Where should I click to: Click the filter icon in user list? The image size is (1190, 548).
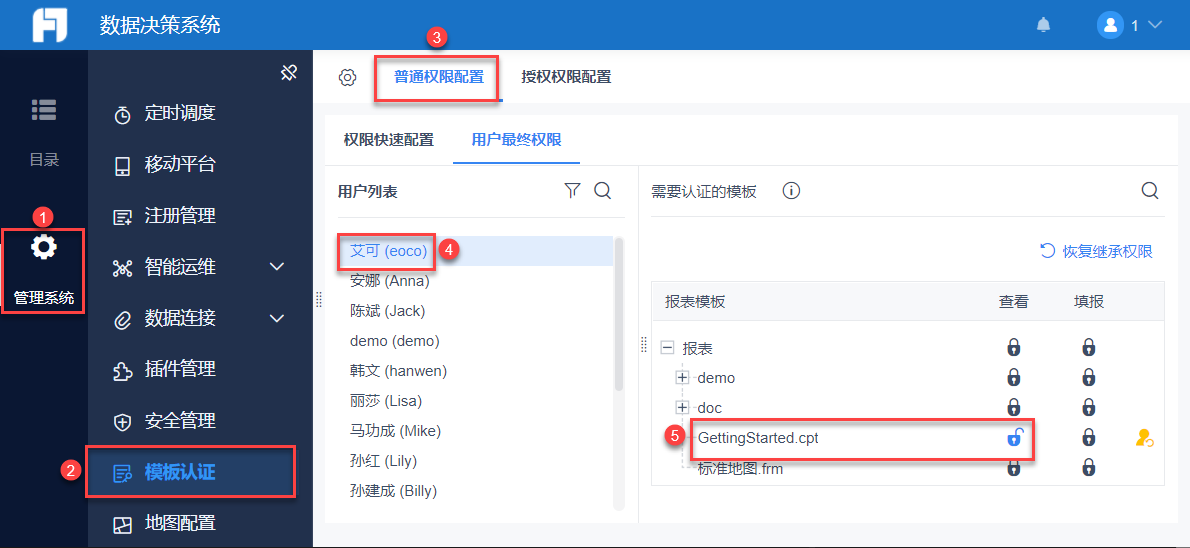point(572,191)
